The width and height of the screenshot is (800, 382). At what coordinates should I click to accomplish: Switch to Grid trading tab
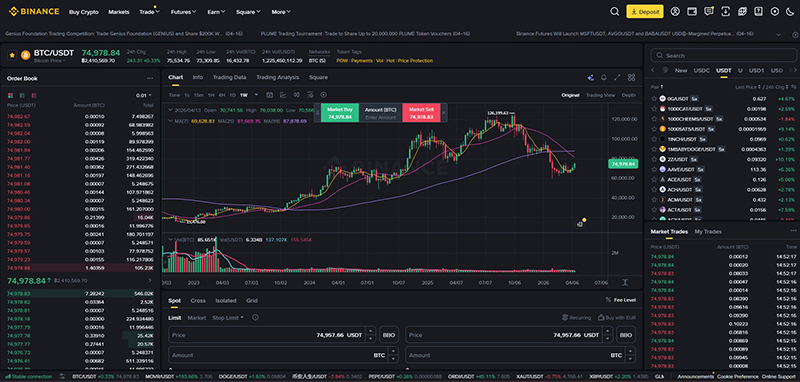click(x=252, y=300)
